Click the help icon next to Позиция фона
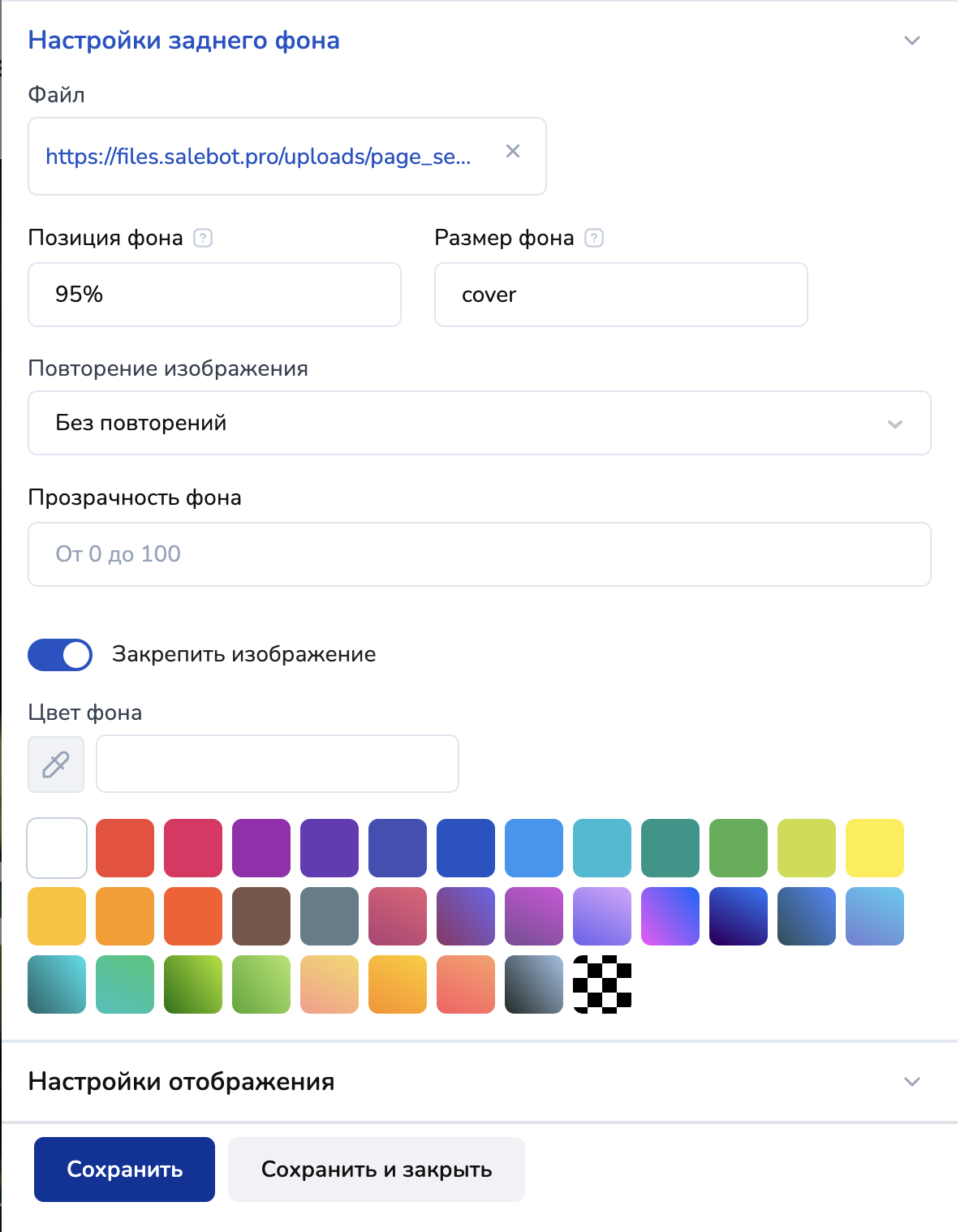The image size is (969, 1232). 203,238
